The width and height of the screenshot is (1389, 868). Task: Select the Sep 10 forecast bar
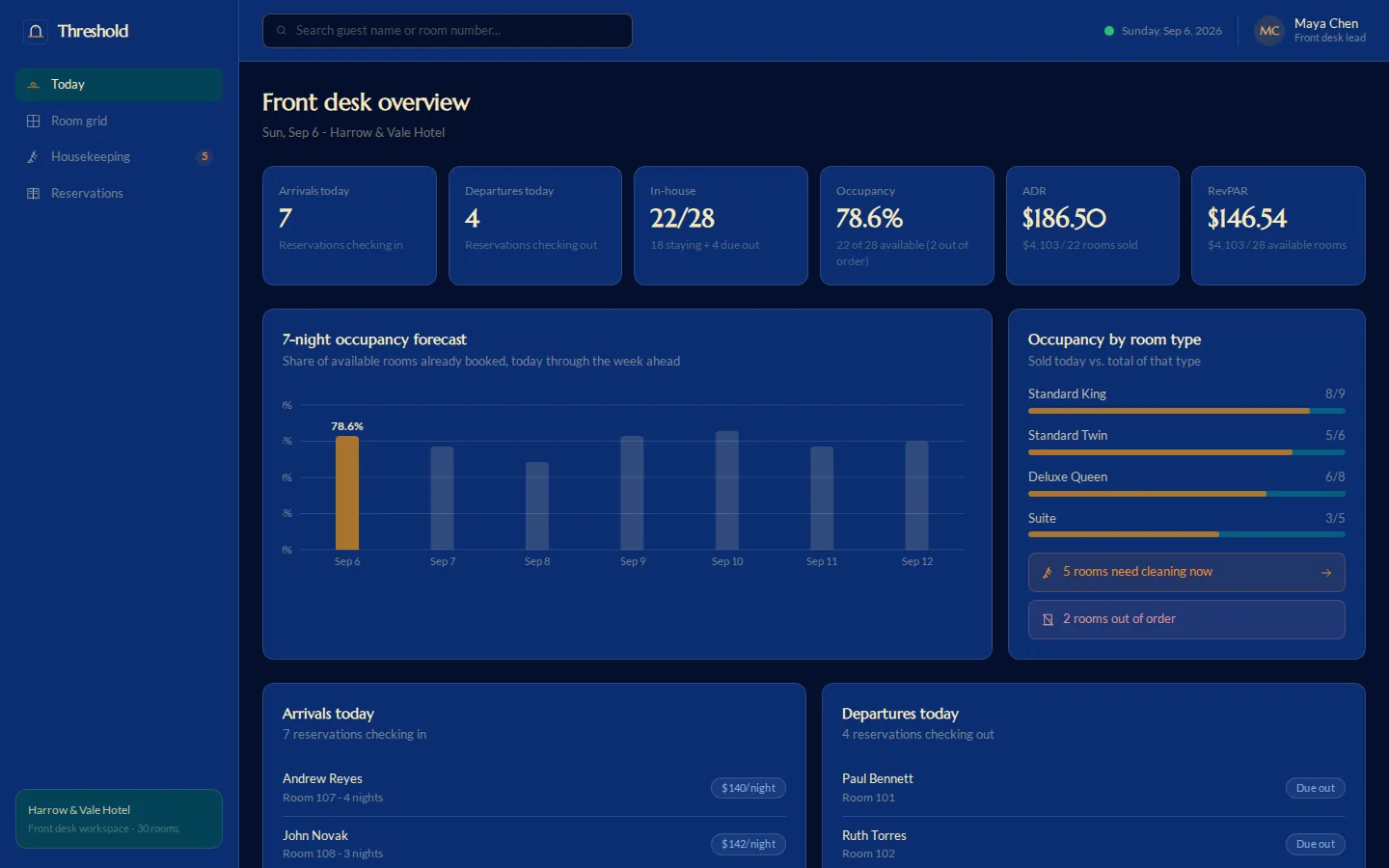pyautogui.click(x=727, y=491)
